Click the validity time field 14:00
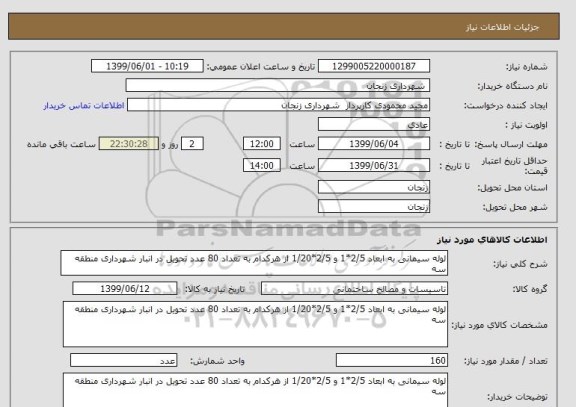This screenshot has height=407, width=576. [x=262, y=165]
